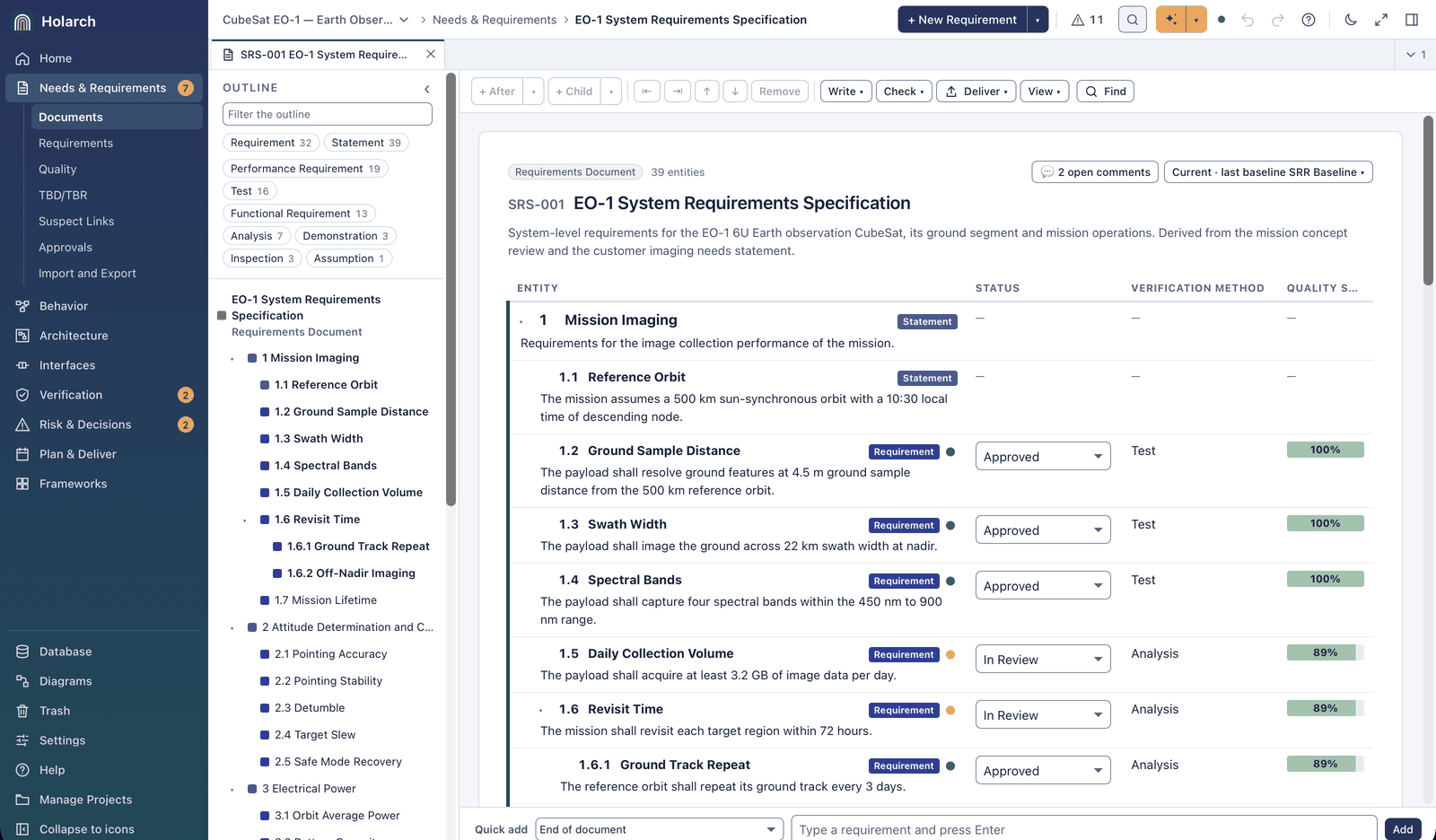Click the New Requirement button
The width and height of the screenshot is (1436, 840).
962,20
